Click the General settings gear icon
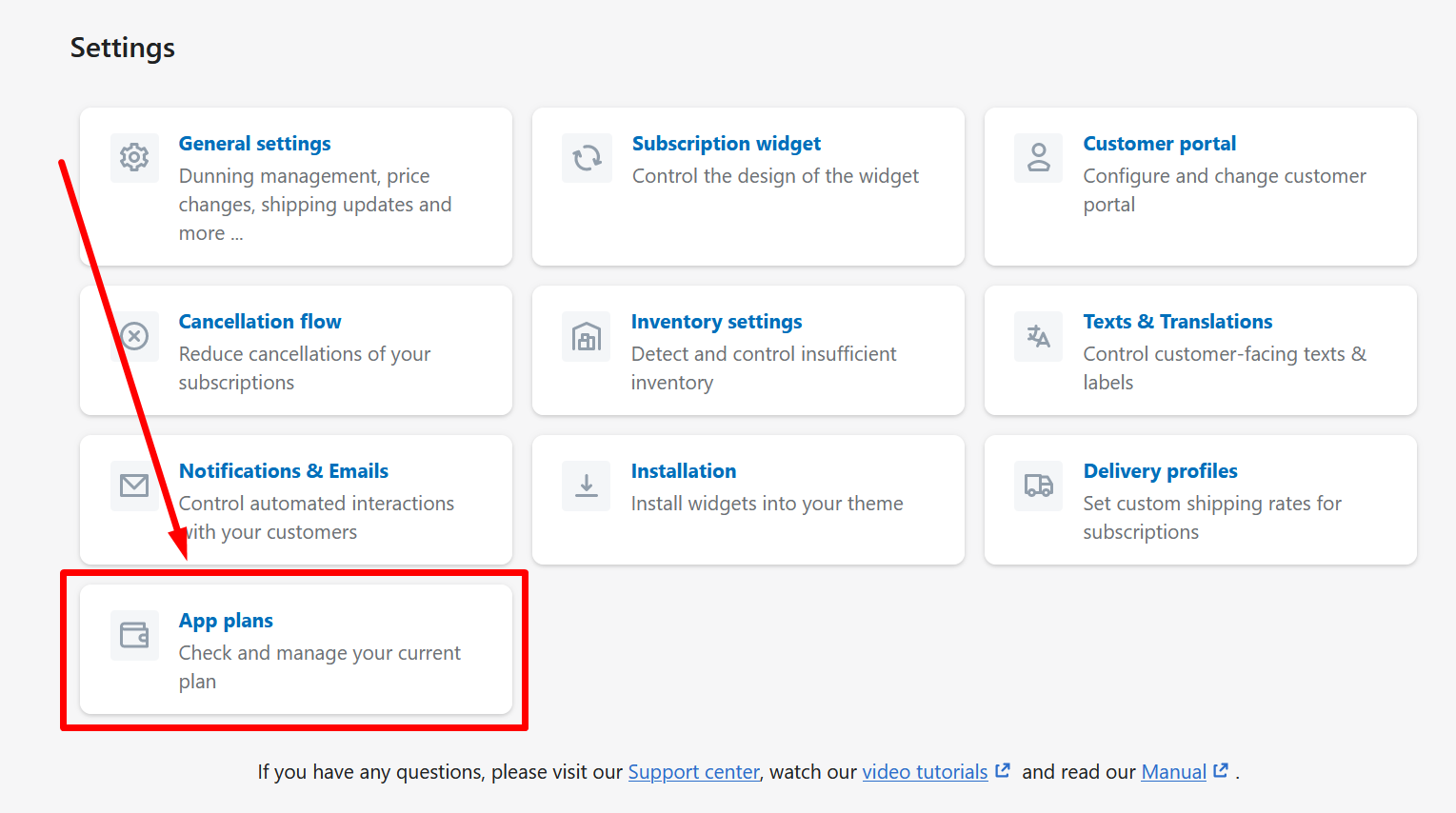1456x813 pixels. tap(134, 157)
